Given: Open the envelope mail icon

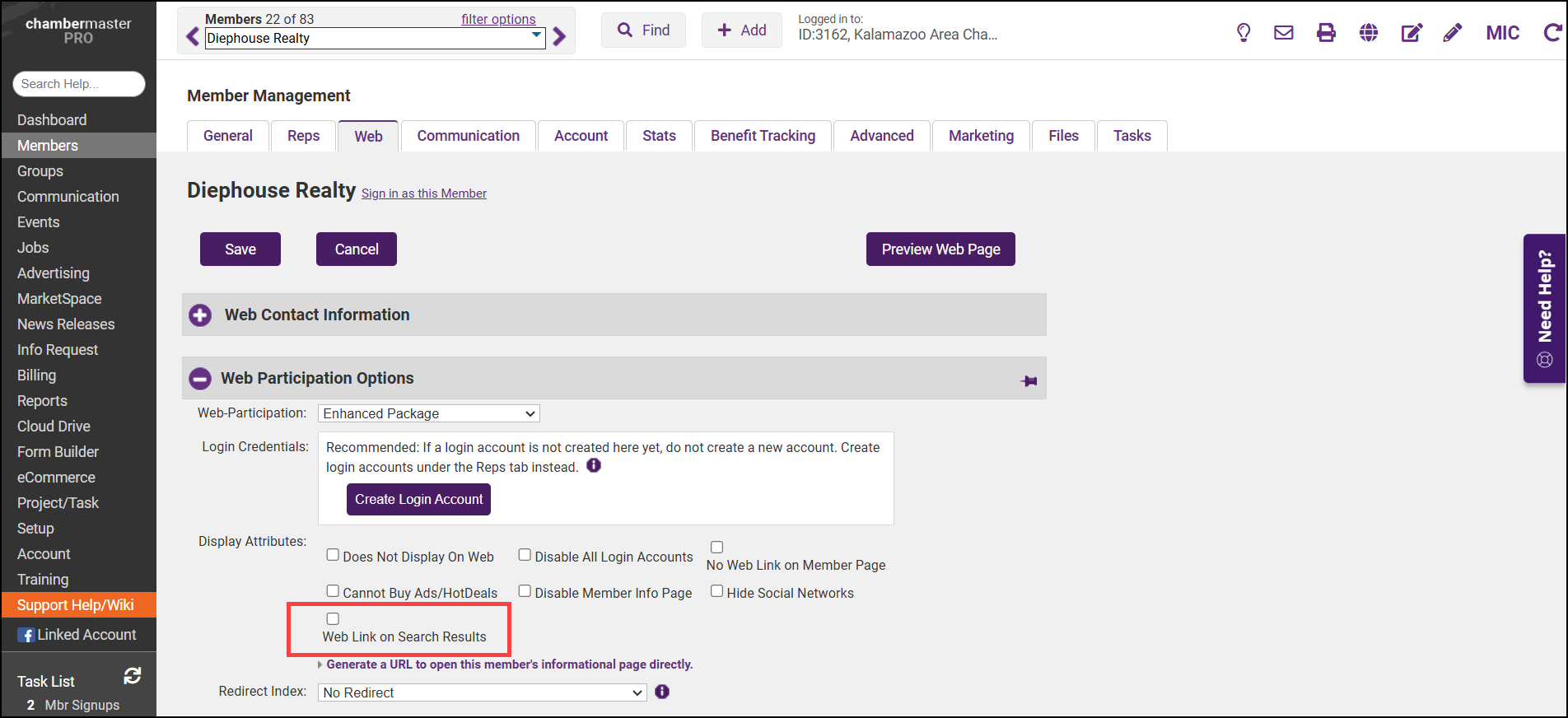Looking at the screenshot, I should tap(1283, 32).
